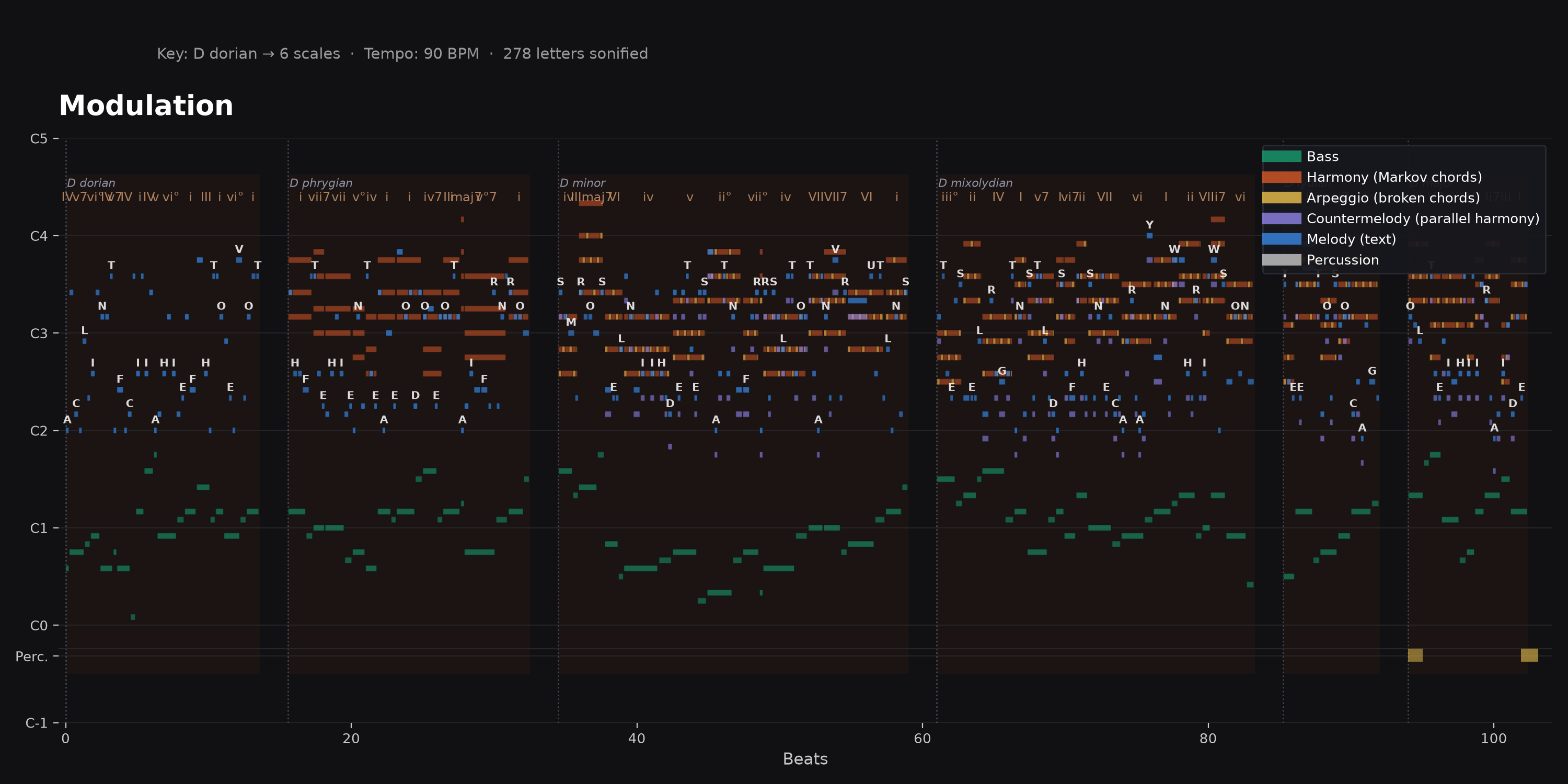Click the C1 pitch axis label
This screenshot has height=784, width=1568.
tap(39, 528)
